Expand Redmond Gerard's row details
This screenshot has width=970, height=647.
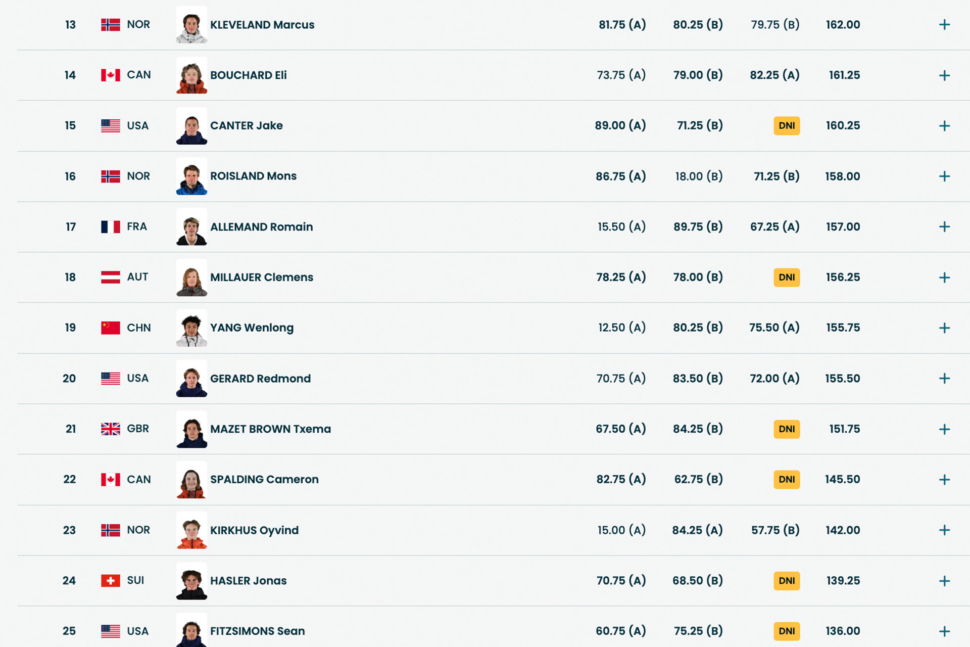[x=944, y=379]
